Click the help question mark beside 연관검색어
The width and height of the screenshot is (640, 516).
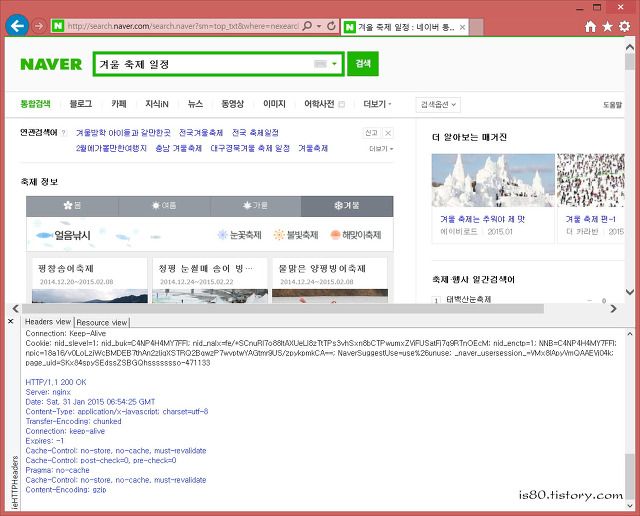pyautogui.click(x=63, y=133)
